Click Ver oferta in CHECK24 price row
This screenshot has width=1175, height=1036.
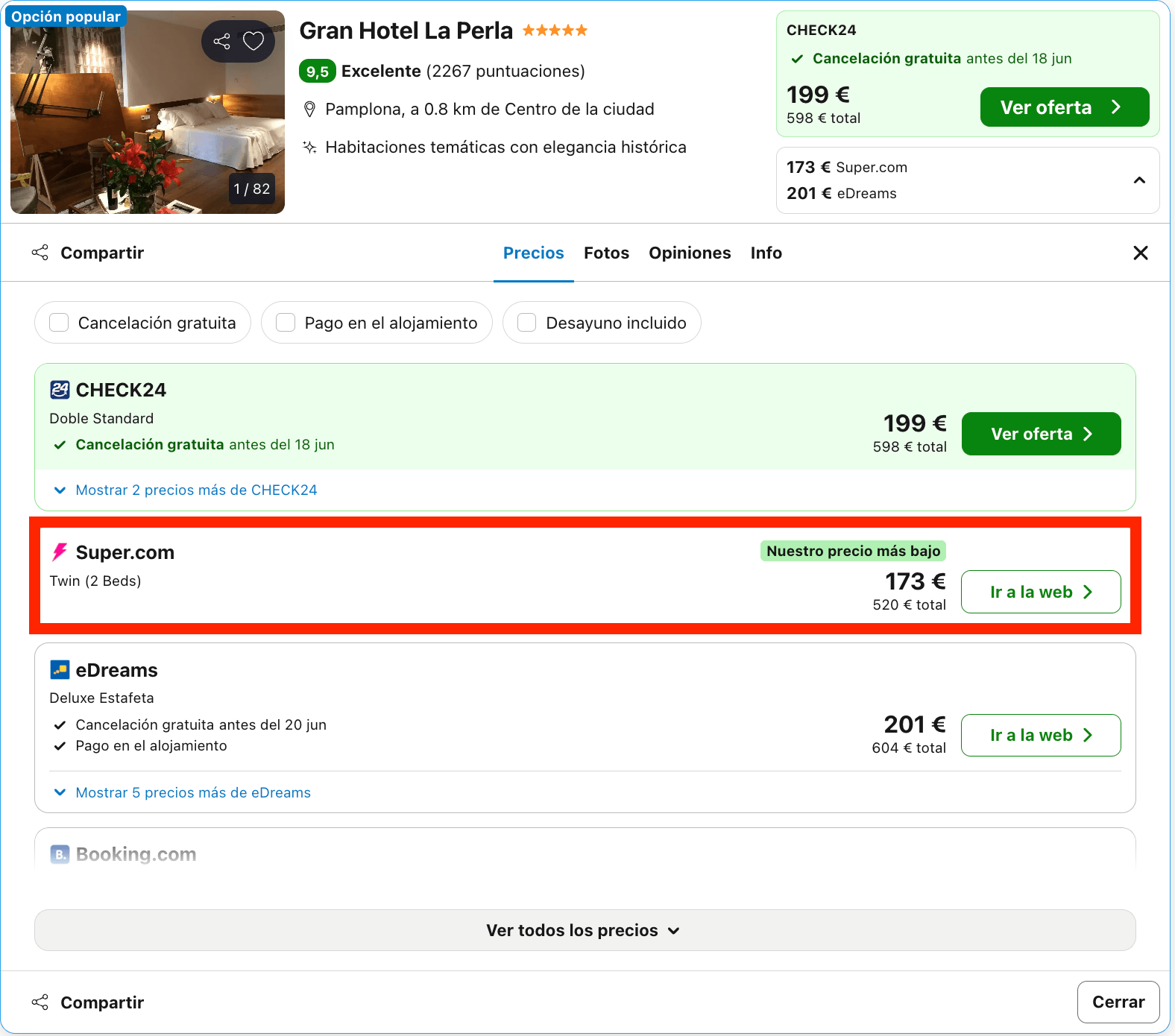[1041, 434]
